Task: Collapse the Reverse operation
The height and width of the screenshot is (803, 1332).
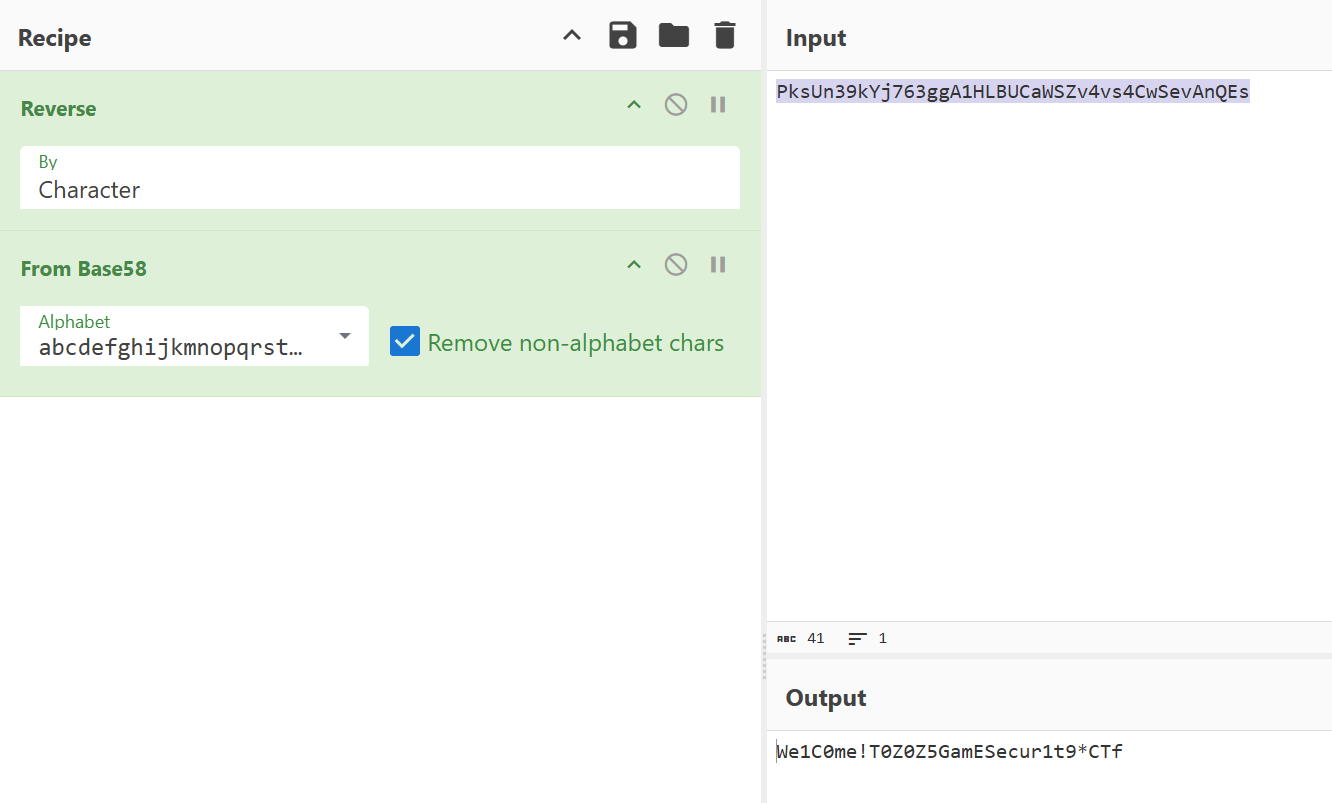Action: tap(634, 105)
